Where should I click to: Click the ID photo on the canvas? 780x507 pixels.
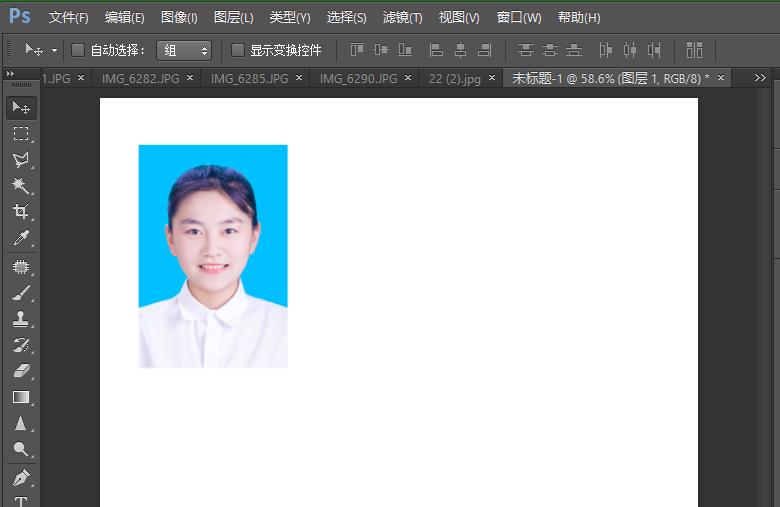click(213, 256)
